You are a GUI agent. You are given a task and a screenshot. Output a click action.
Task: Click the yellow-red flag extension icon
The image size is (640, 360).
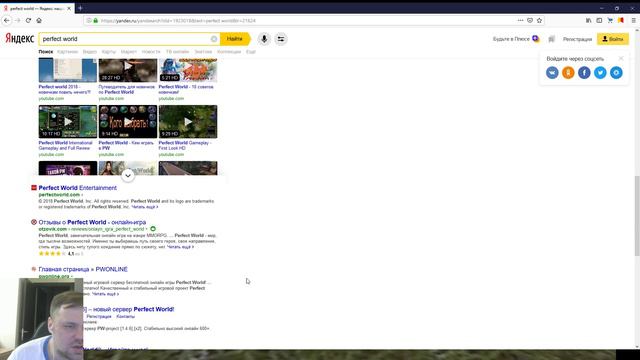pyautogui.click(x=620, y=20)
